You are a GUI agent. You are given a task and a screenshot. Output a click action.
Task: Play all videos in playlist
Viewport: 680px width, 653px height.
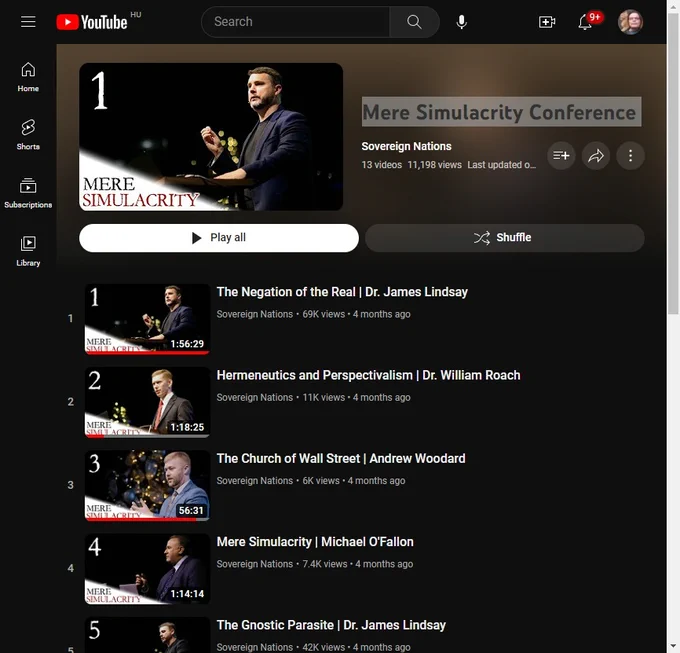(x=219, y=238)
